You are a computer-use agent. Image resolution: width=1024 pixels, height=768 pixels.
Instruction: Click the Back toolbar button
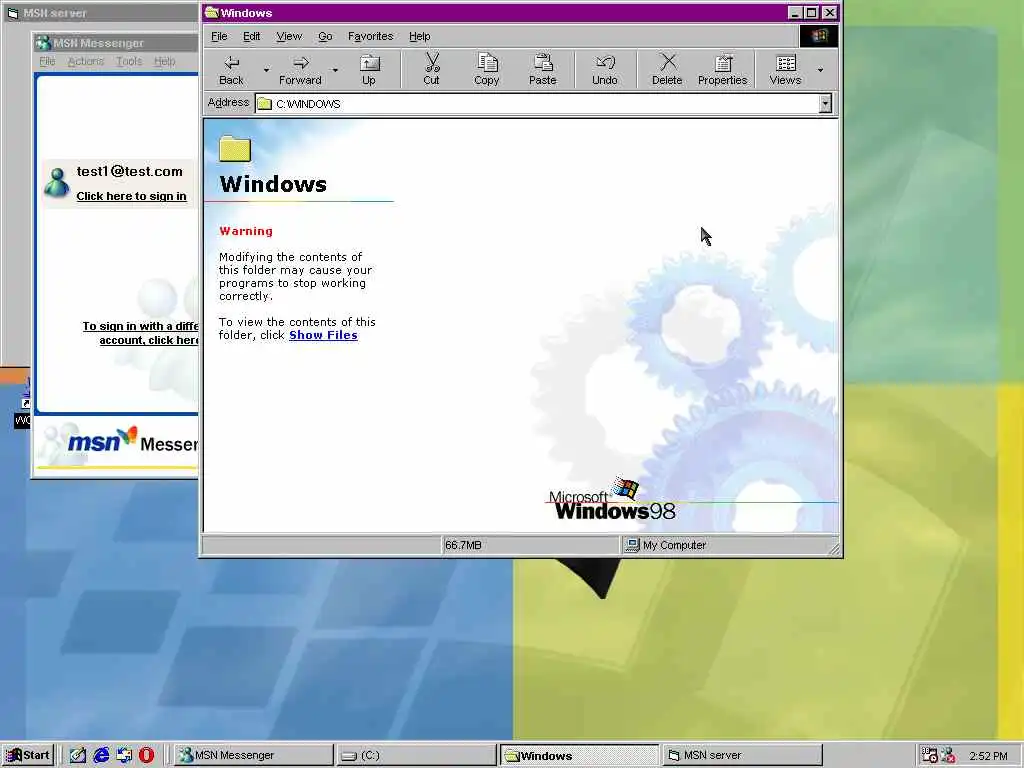(x=231, y=70)
